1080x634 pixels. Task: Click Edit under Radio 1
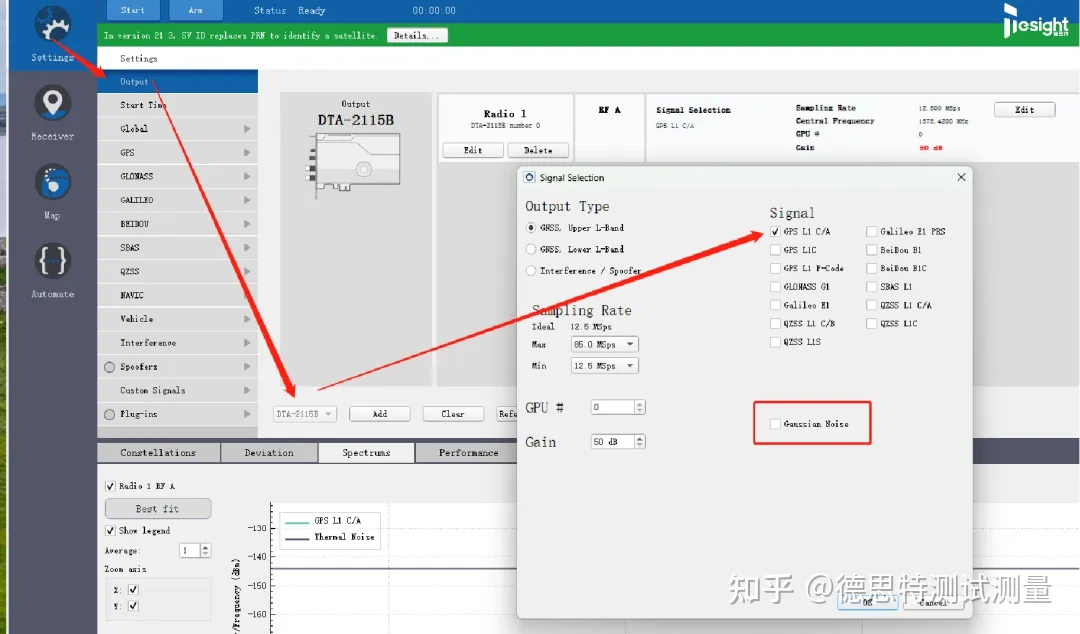pos(472,150)
